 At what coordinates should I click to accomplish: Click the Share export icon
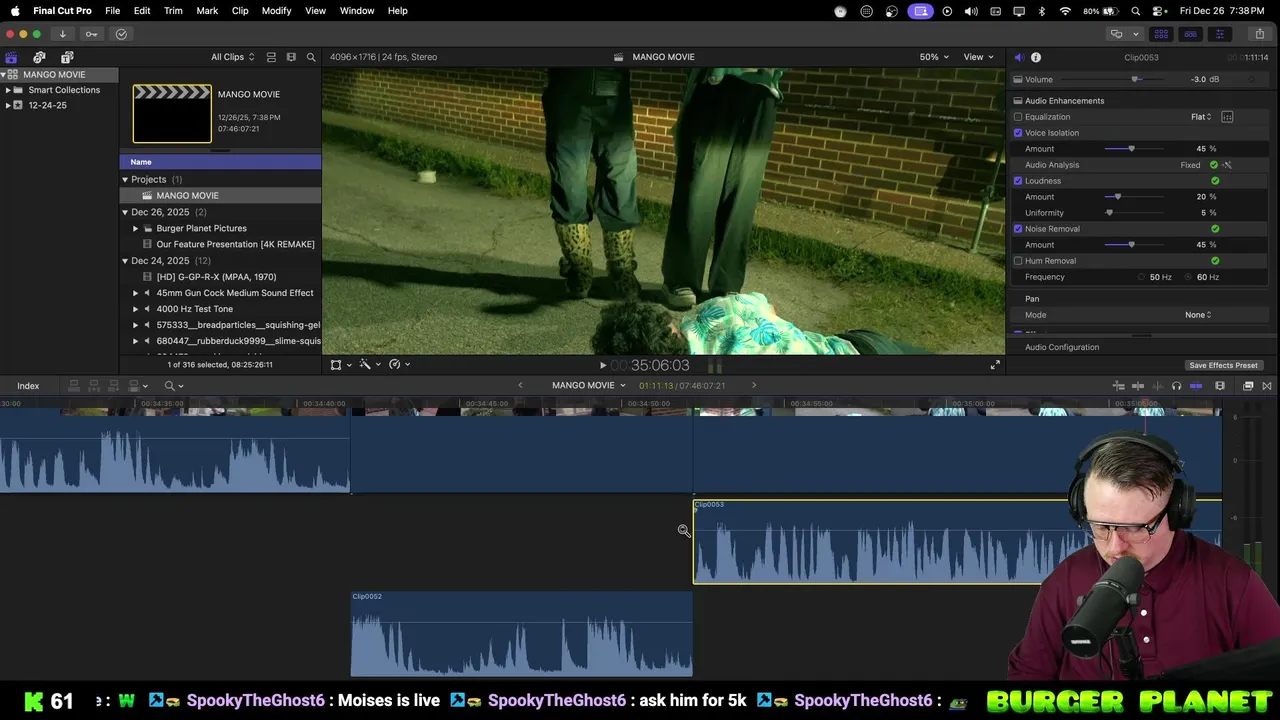click(1258, 34)
